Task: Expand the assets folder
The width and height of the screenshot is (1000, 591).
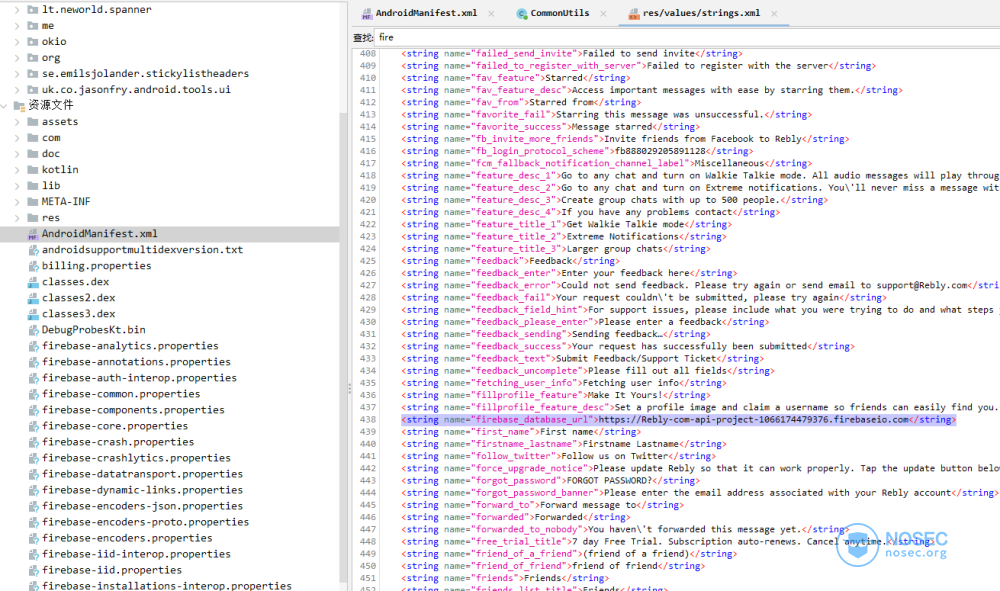Action: [x=17, y=121]
